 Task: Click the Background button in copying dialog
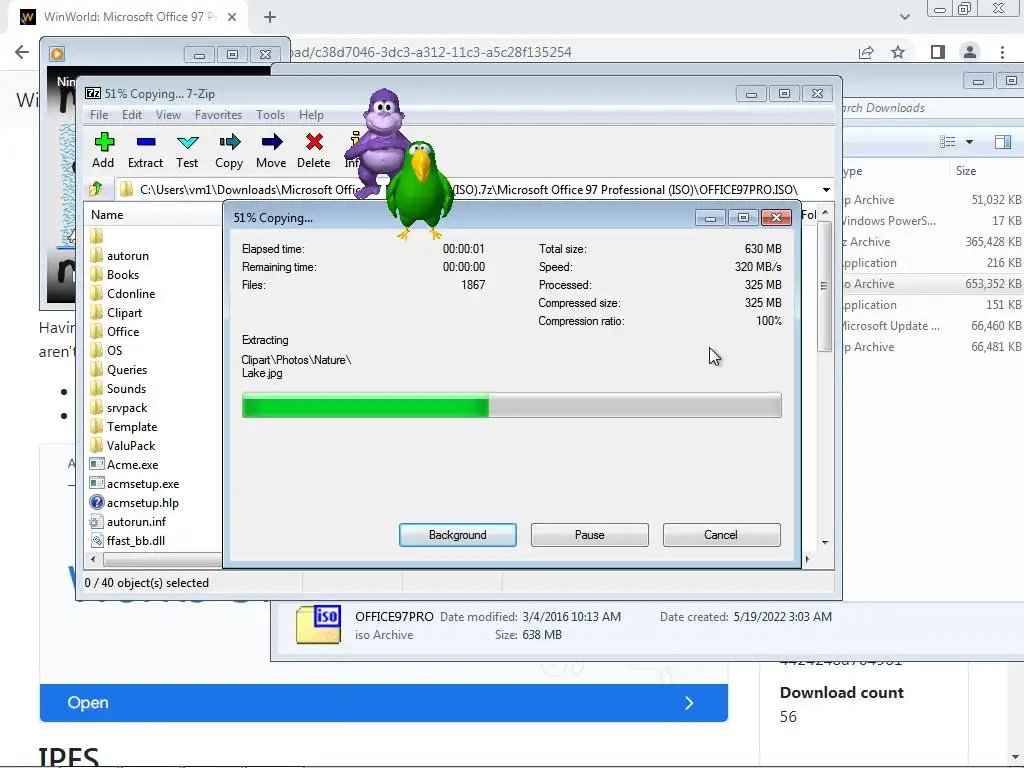pos(458,535)
